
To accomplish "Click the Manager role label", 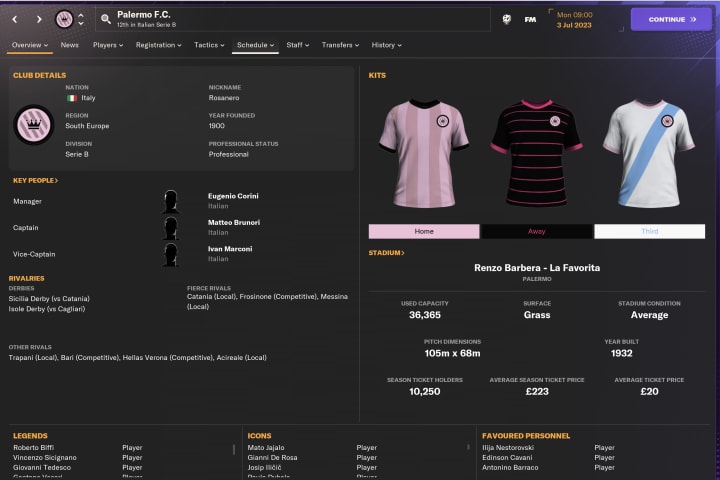I will tap(27, 201).
